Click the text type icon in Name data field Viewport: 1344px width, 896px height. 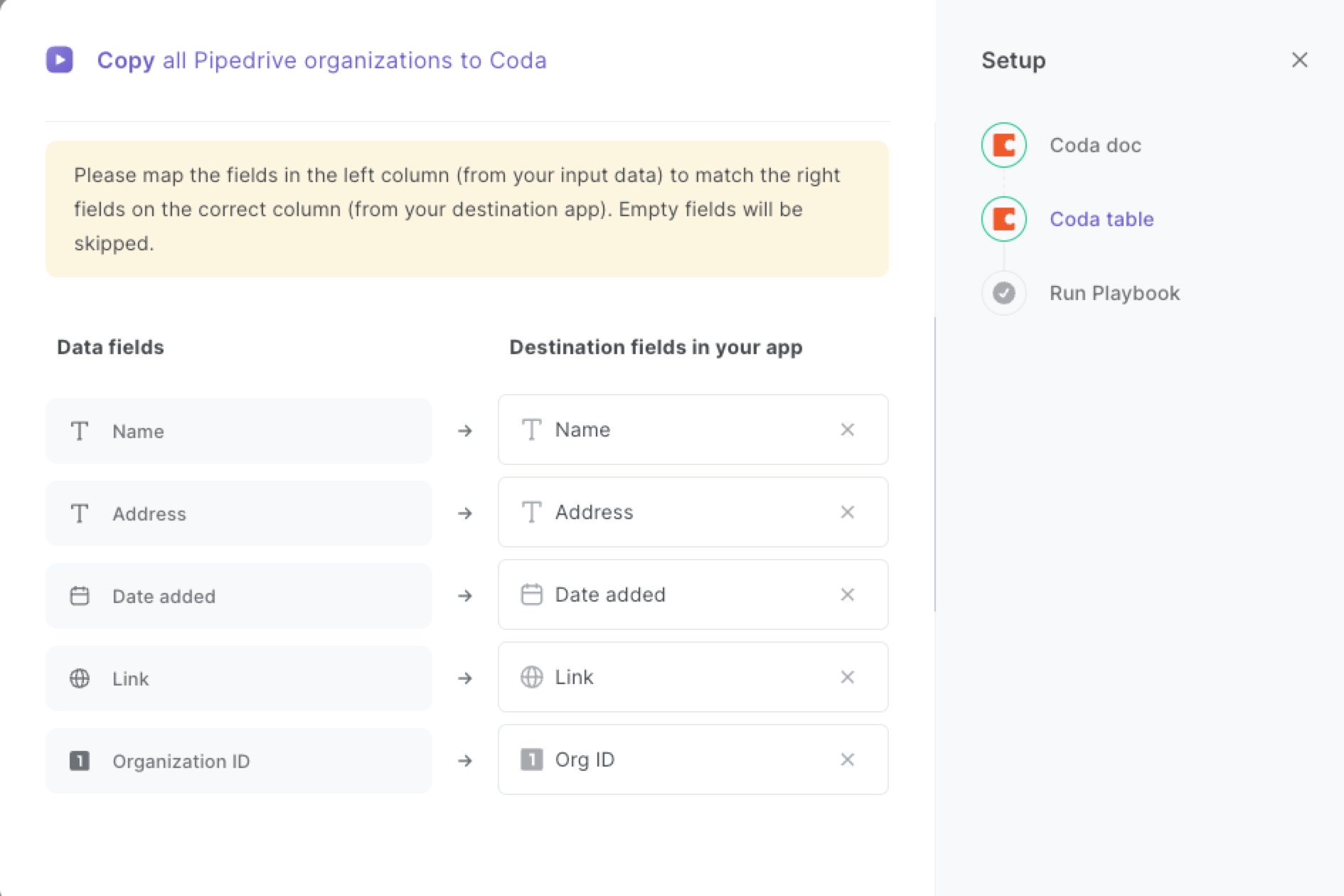pyautogui.click(x=80, y=431)
